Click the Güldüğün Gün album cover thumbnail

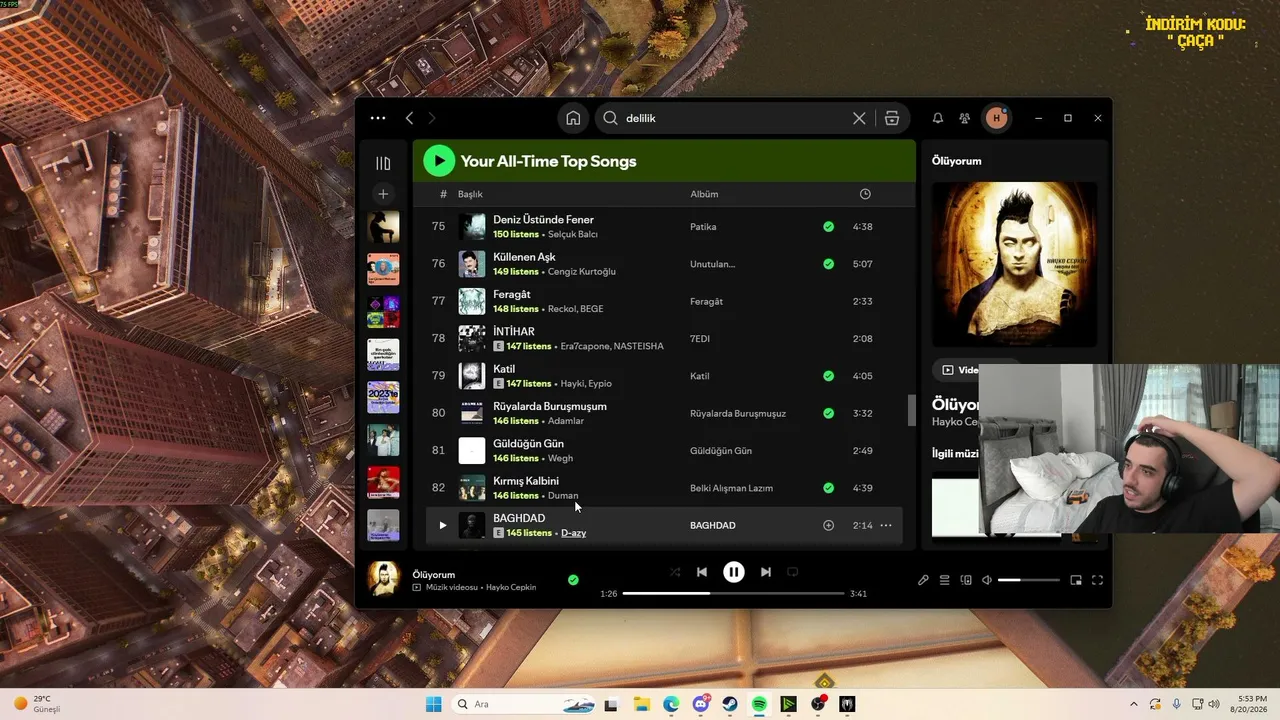tap(472, 451)
